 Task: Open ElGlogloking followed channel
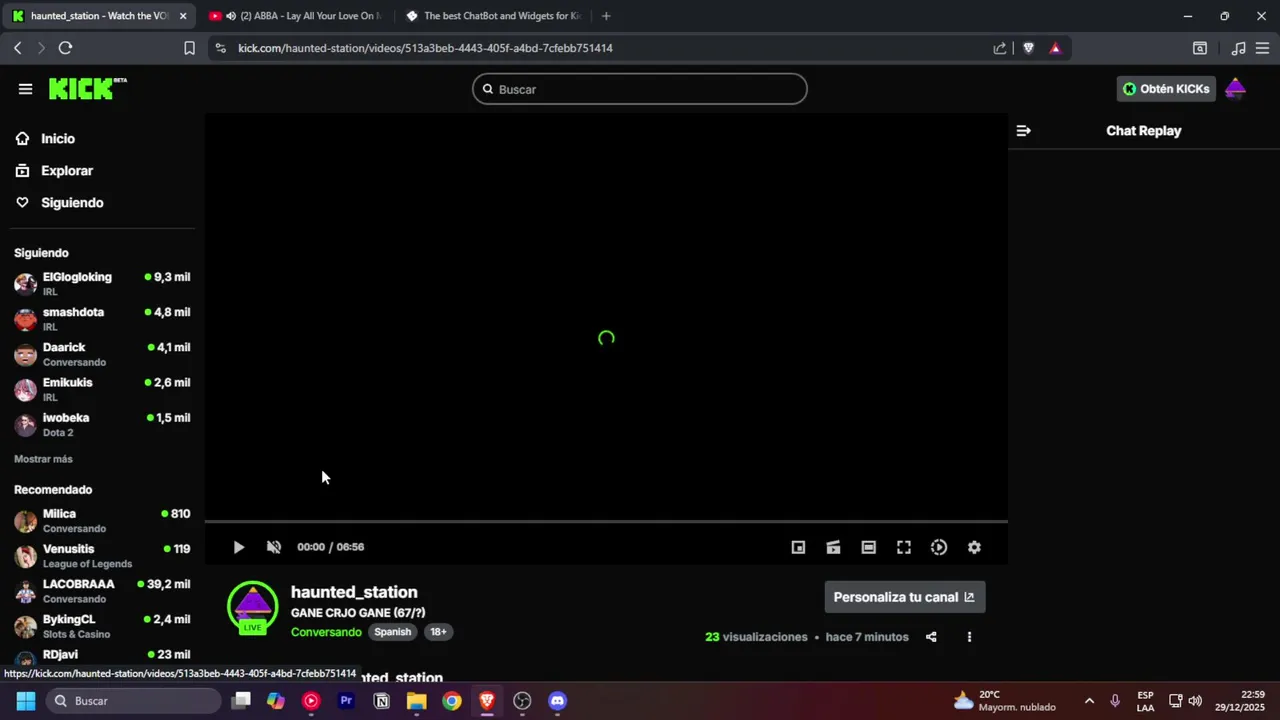[102, 284]
